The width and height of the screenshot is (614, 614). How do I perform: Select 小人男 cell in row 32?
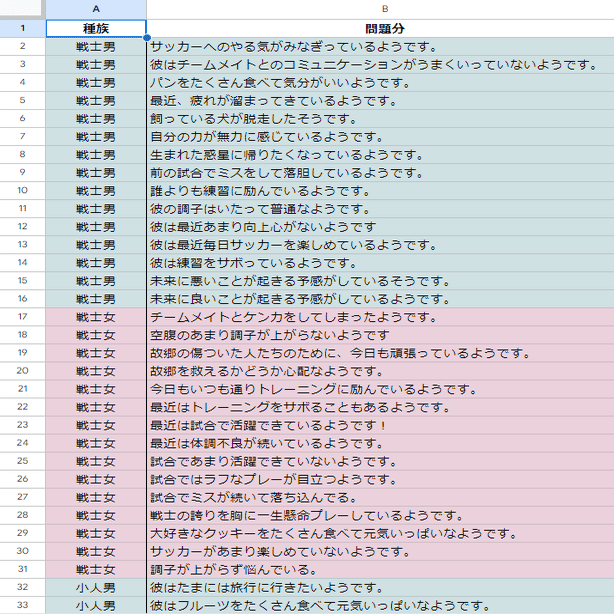pyautogui.click(x=96, y=587)
